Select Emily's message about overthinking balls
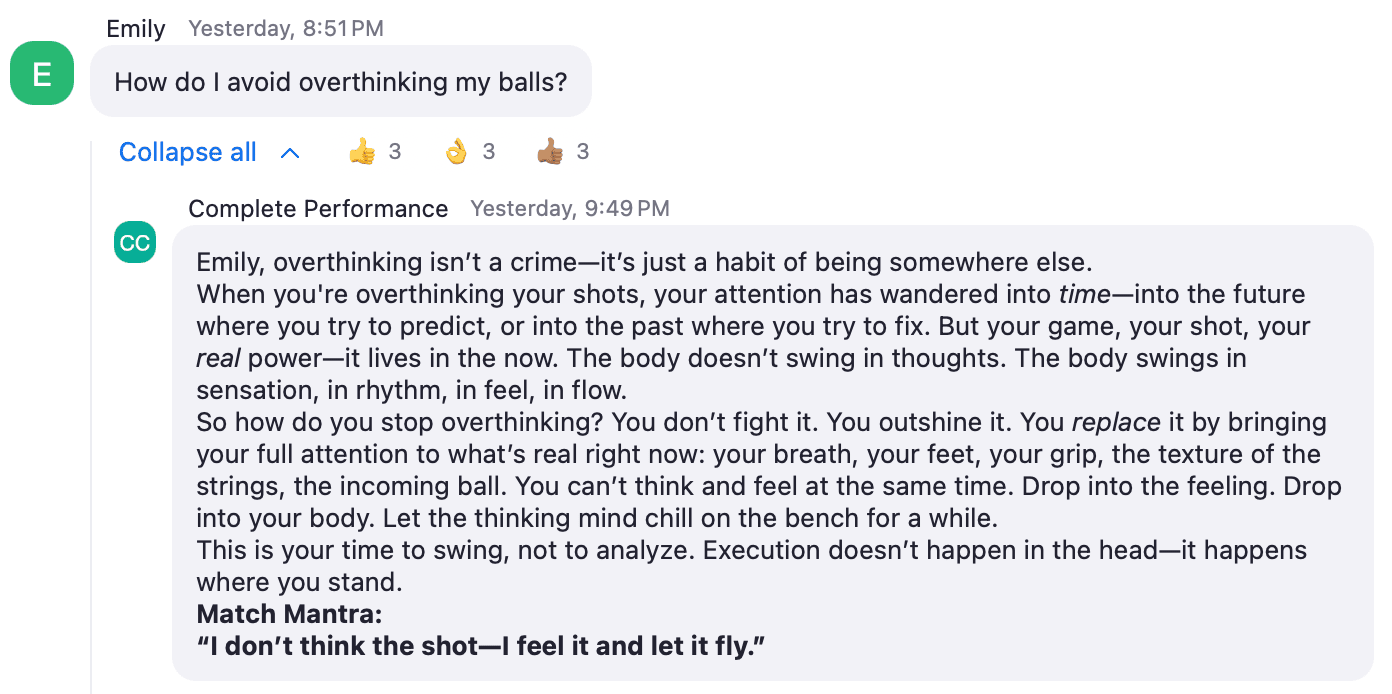The image size is (1392, 694). coord(341,81)
